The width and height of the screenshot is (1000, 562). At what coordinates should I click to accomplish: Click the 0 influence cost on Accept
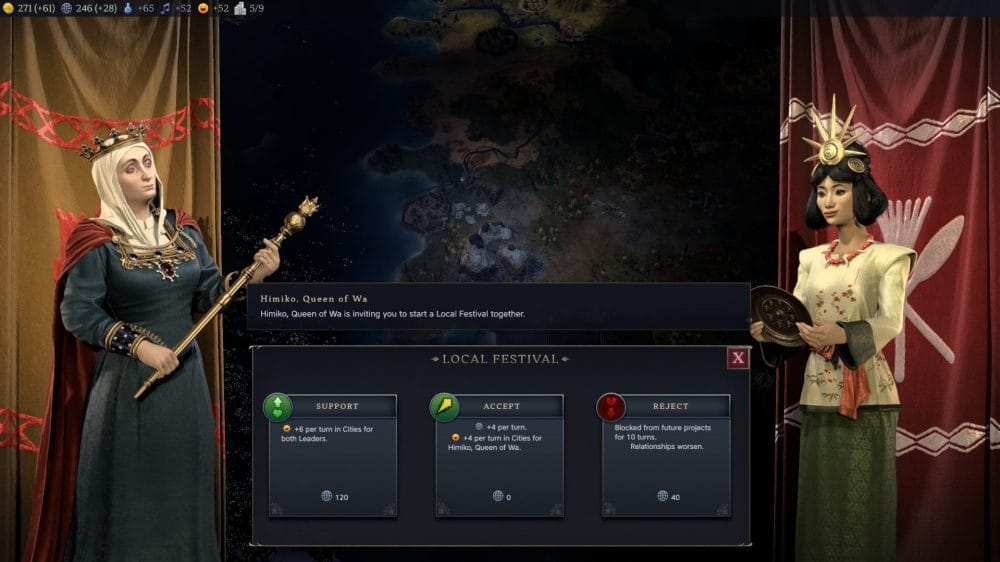point(502,496)
